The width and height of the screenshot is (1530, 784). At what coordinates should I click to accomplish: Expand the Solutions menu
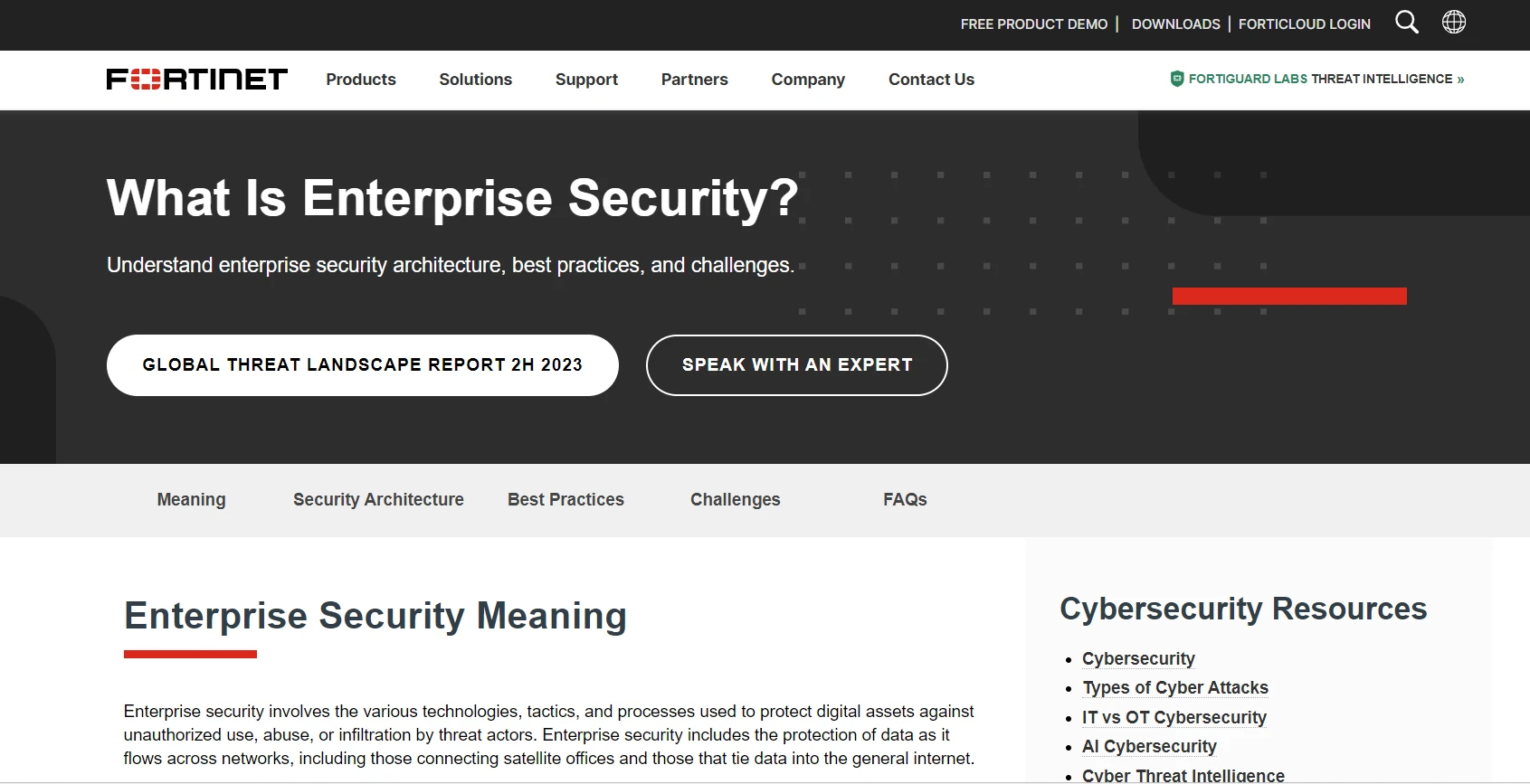tap(475, 80)
